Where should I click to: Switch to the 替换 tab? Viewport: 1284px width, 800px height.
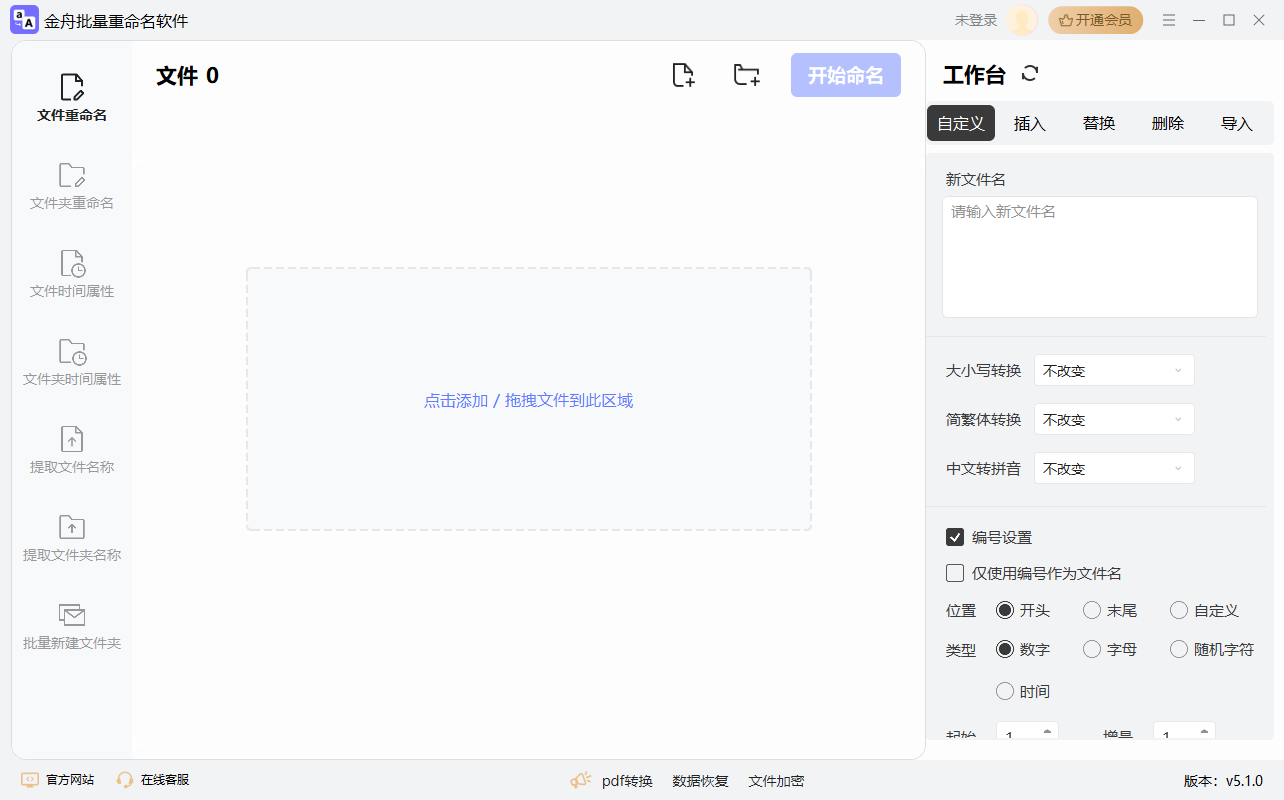[x=1099, y=123]
